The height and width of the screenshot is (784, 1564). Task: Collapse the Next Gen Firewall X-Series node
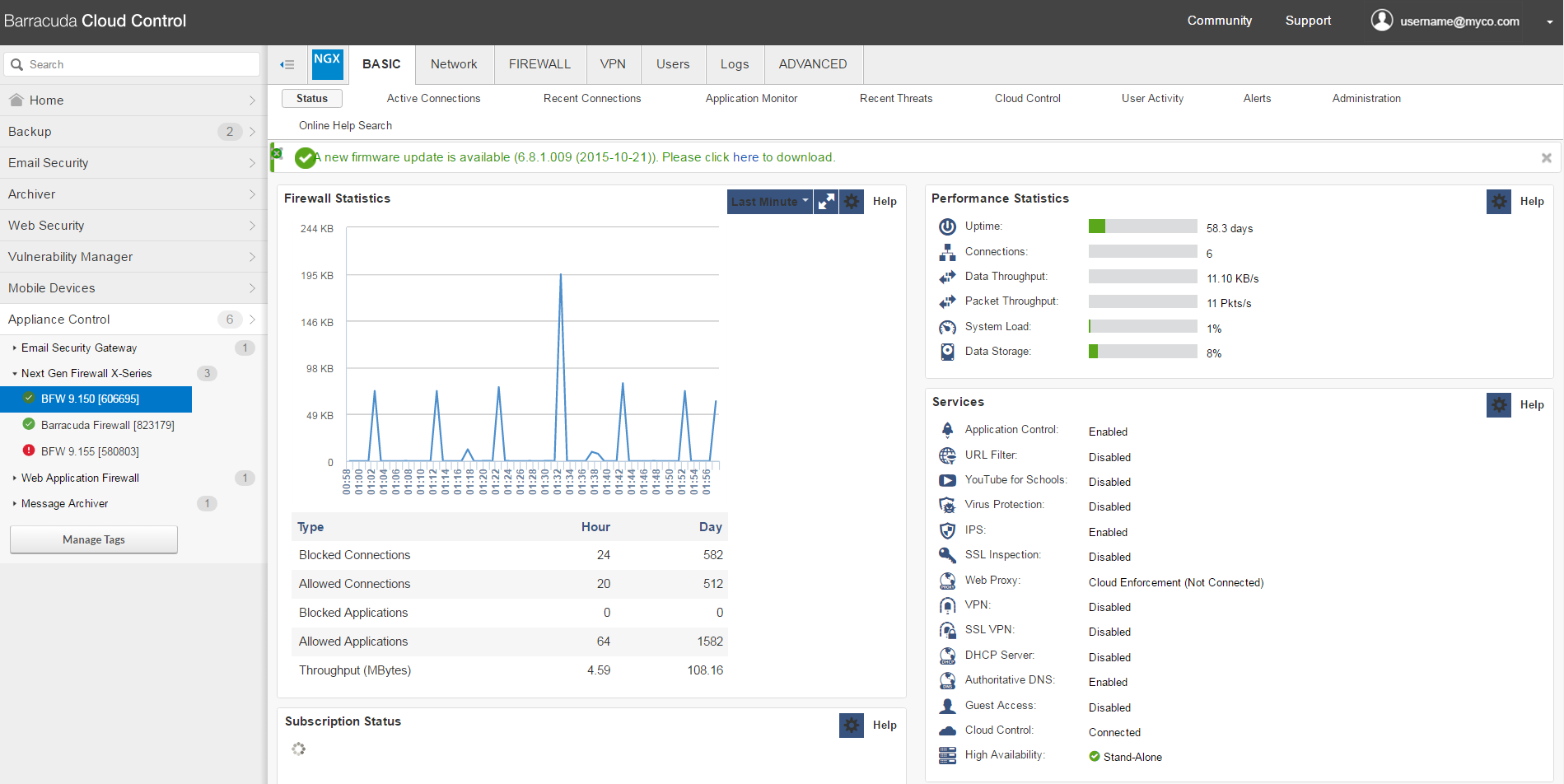15,373
